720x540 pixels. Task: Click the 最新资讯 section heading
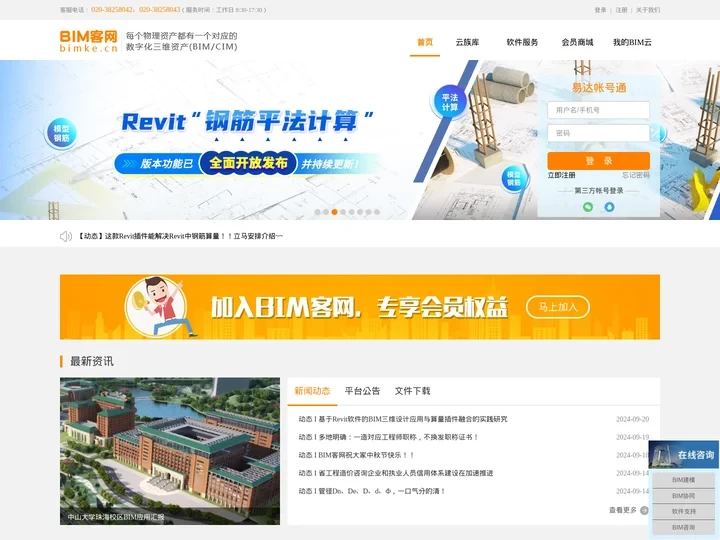point(91,361)
